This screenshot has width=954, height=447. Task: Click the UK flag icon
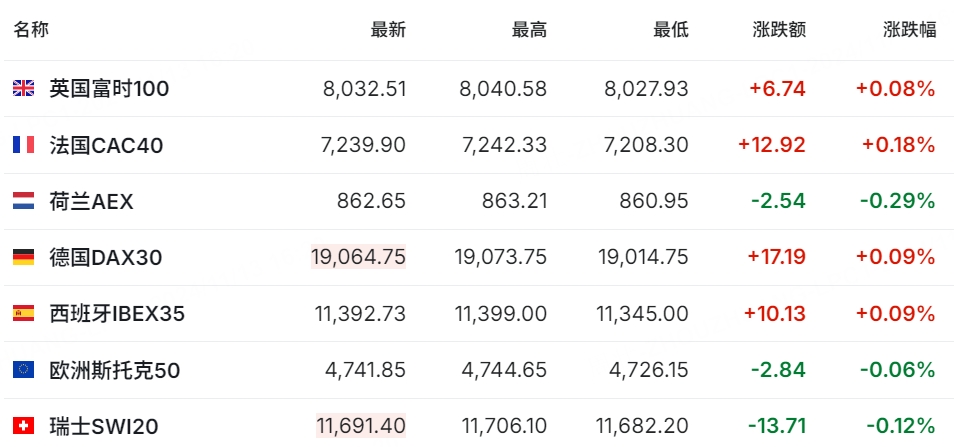[x=23, y=89]
